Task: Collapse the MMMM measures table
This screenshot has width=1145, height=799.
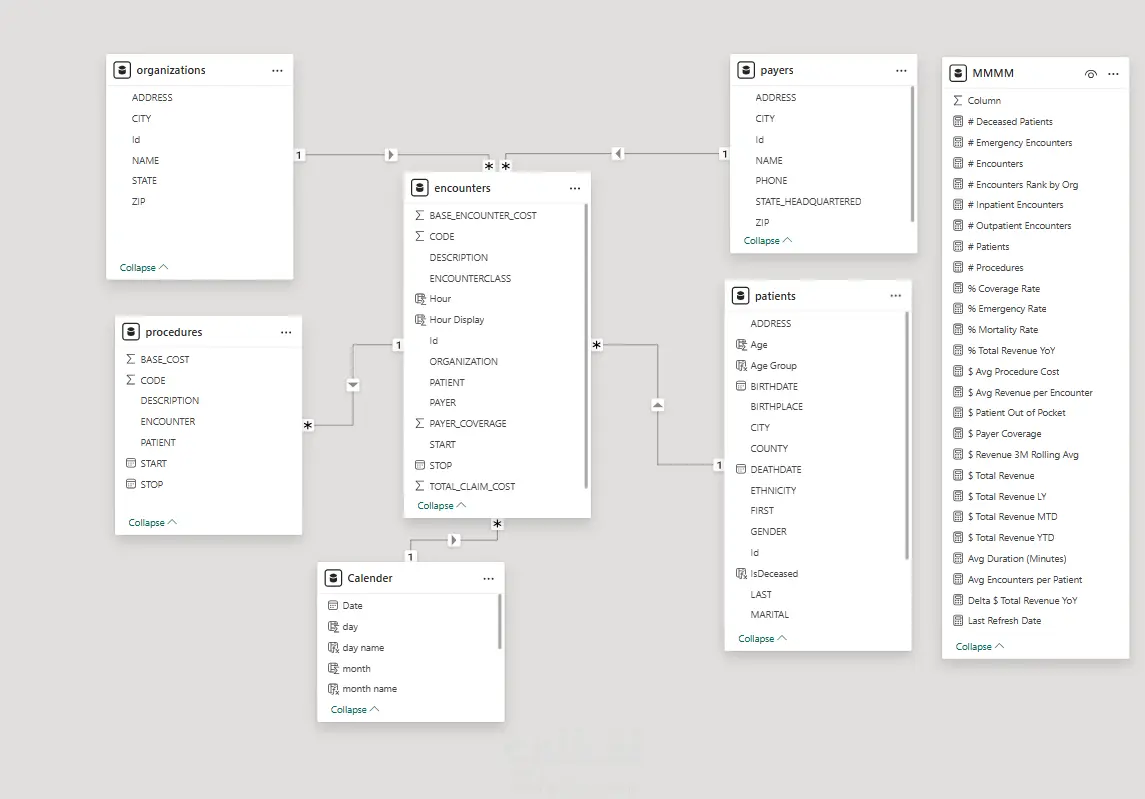Action: click(980, 647)
